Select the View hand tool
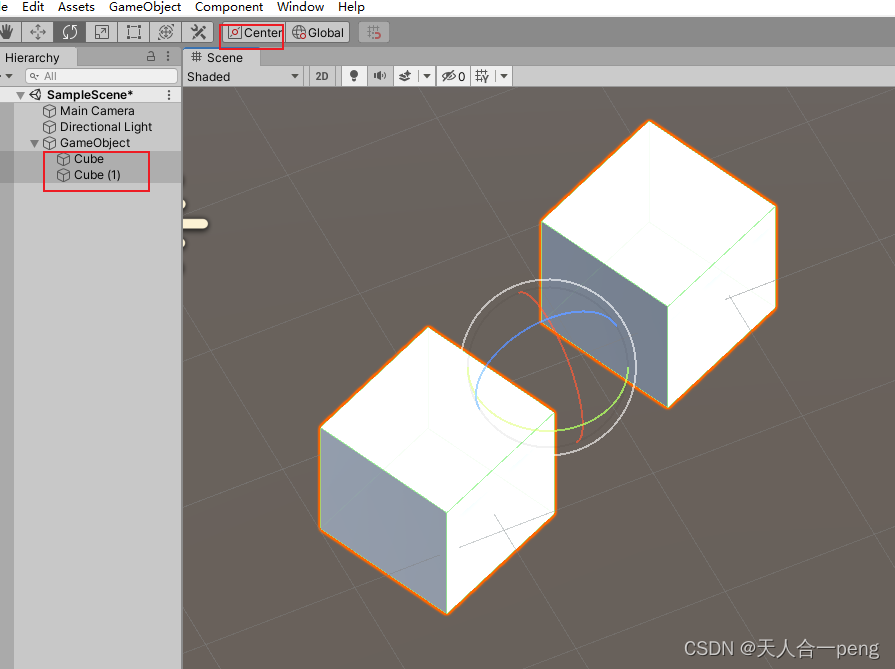The height and width of the screenshot is (669, 895). click(x=8, y=31)
